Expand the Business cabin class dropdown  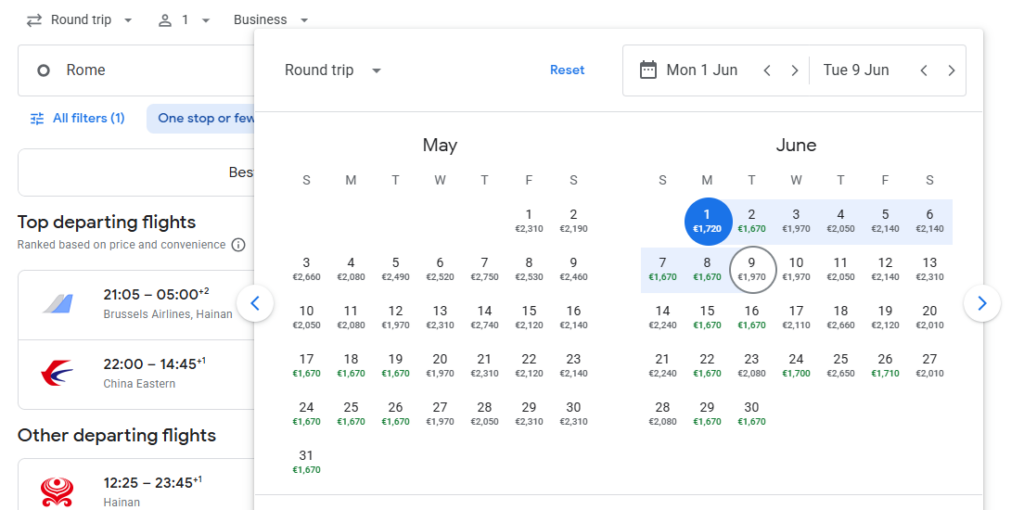(x=270, y=20)
